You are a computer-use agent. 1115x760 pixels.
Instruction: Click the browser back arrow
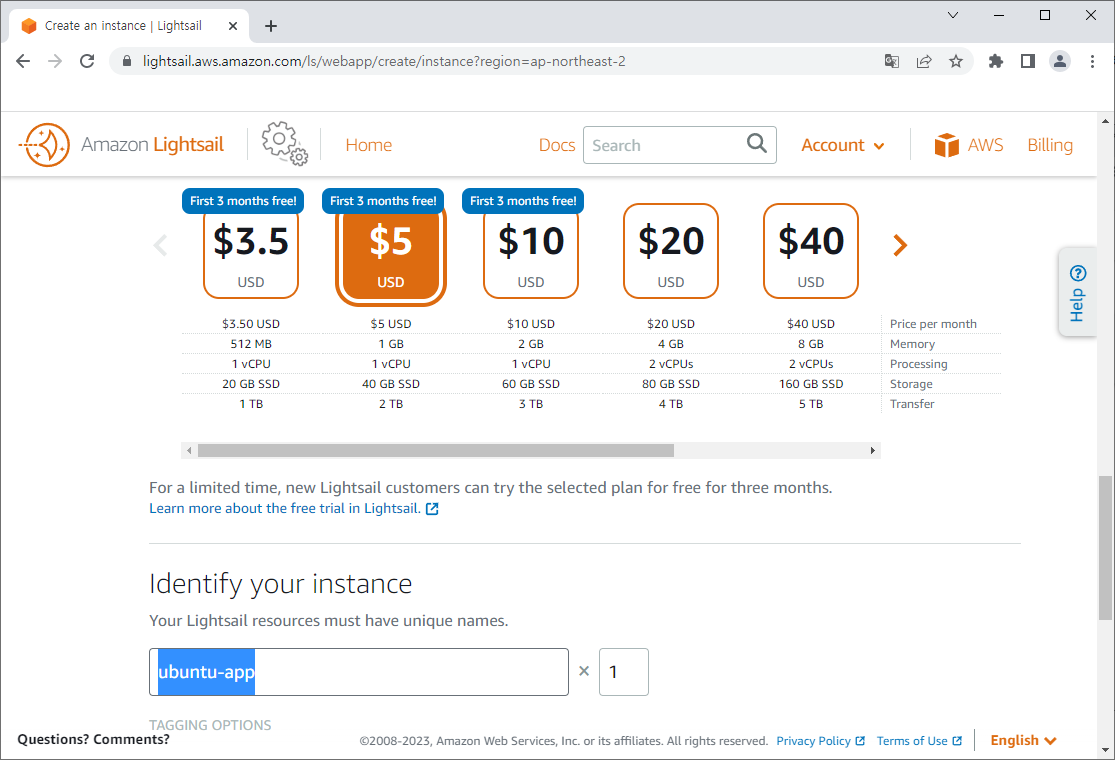click(23, 61)
